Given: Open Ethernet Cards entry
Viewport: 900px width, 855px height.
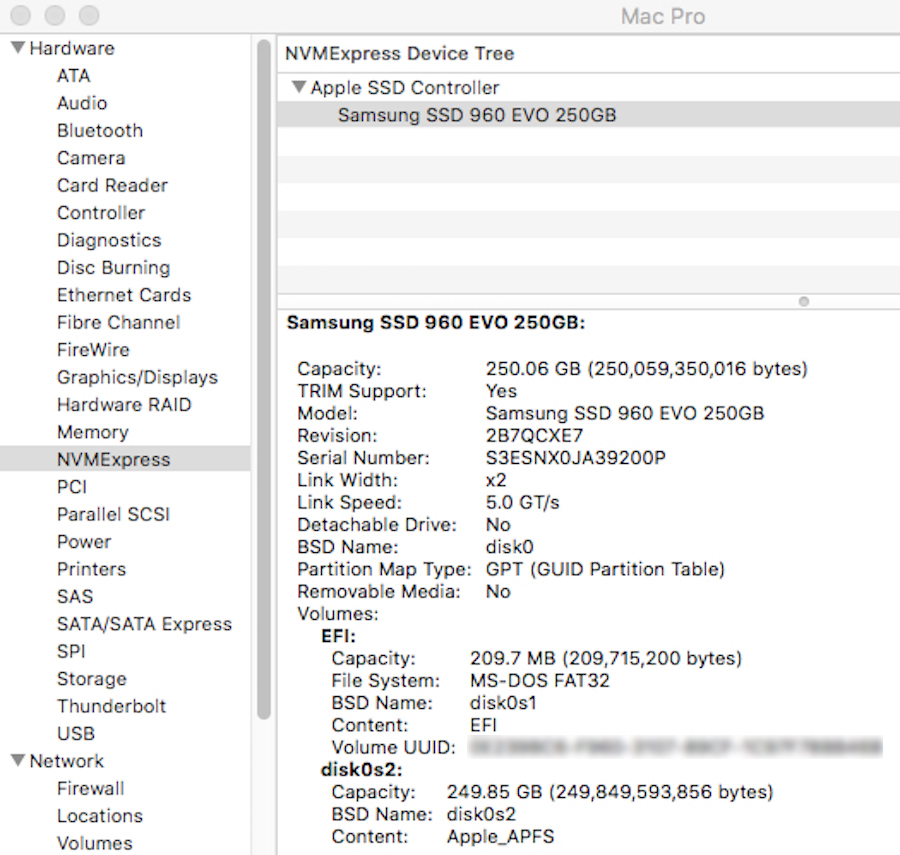Looking at the screenshot, I should [124, 295].
